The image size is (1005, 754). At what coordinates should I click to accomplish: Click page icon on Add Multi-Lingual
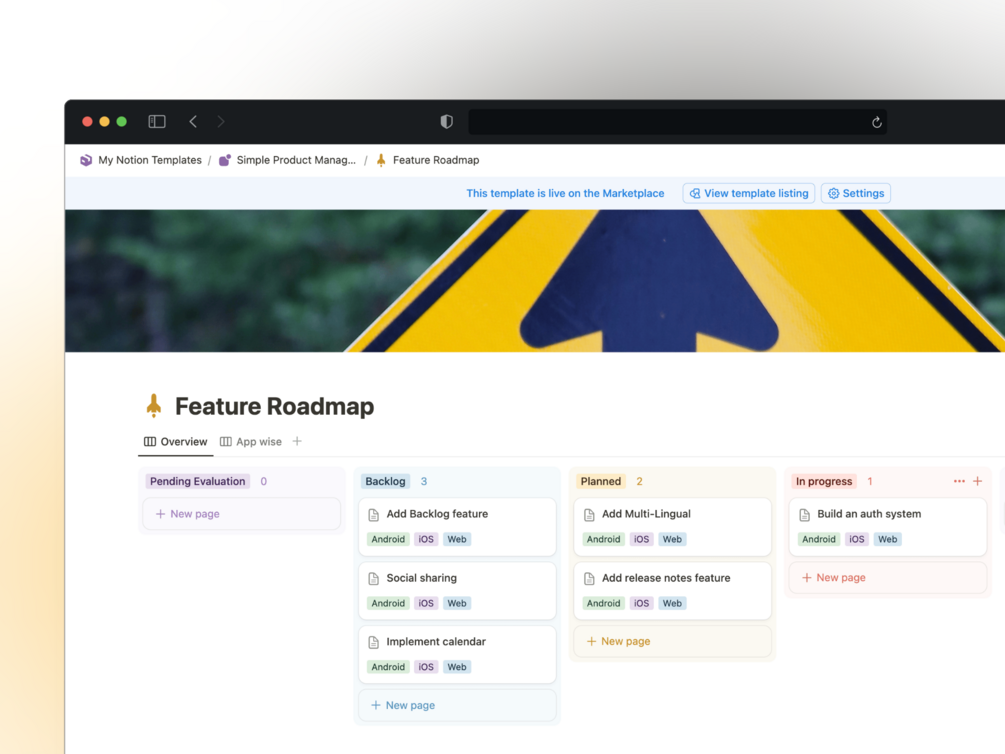pyautogui.click(x=589, y=514)
